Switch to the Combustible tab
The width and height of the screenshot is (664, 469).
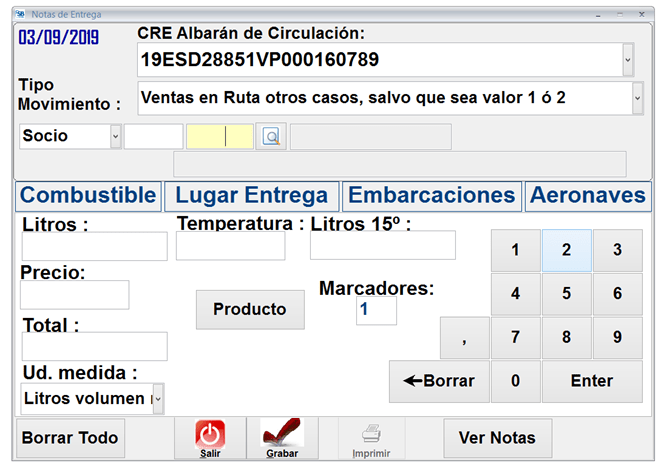(x=88, y=195)
